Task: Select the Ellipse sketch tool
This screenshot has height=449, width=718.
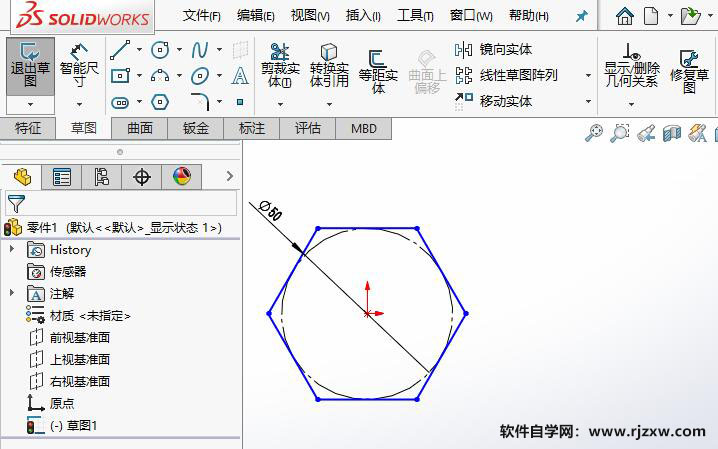Action: point(200,76)
